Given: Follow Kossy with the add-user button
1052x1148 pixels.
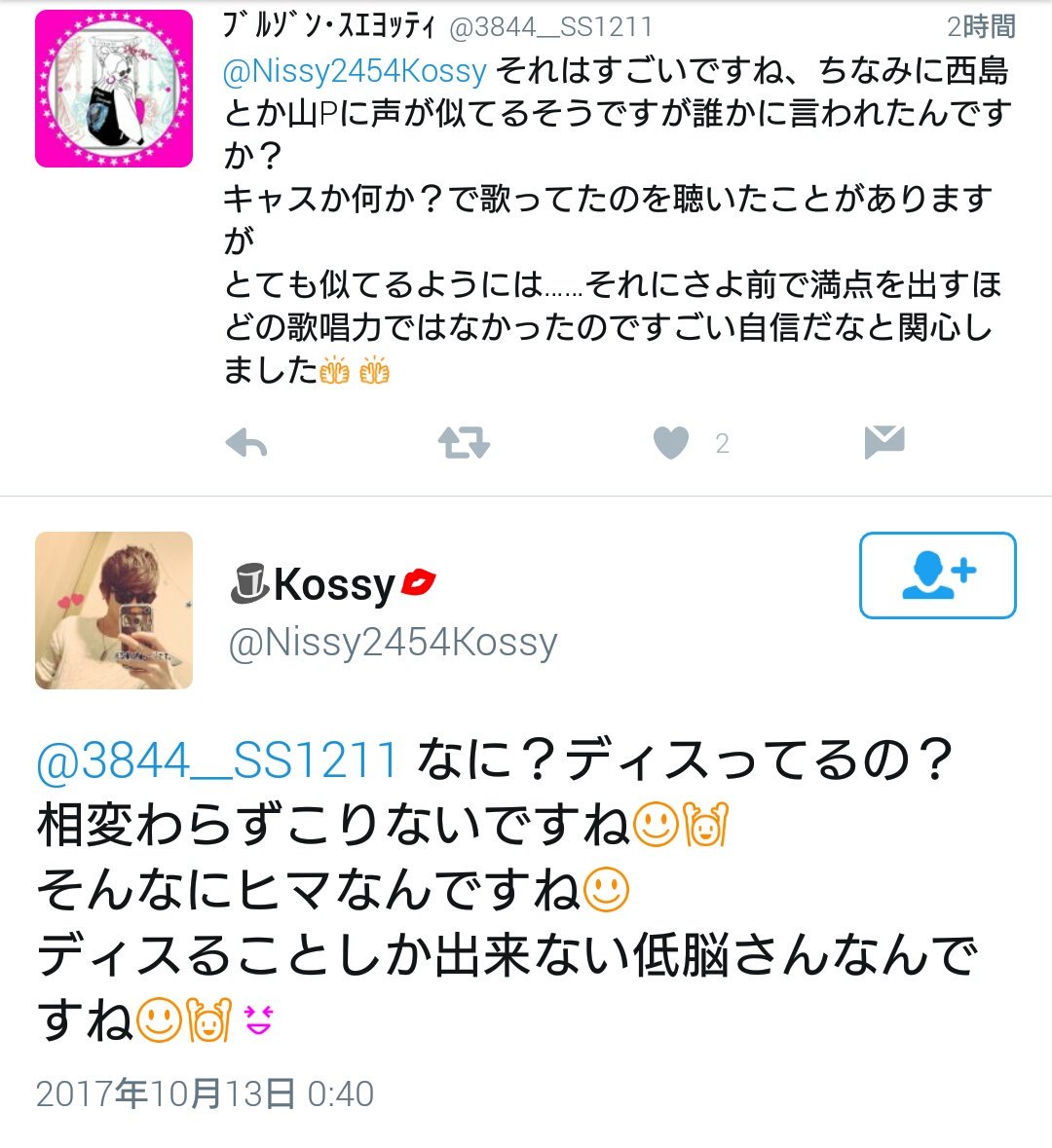Looking at the screenshot, I should (x=938, y=575).
